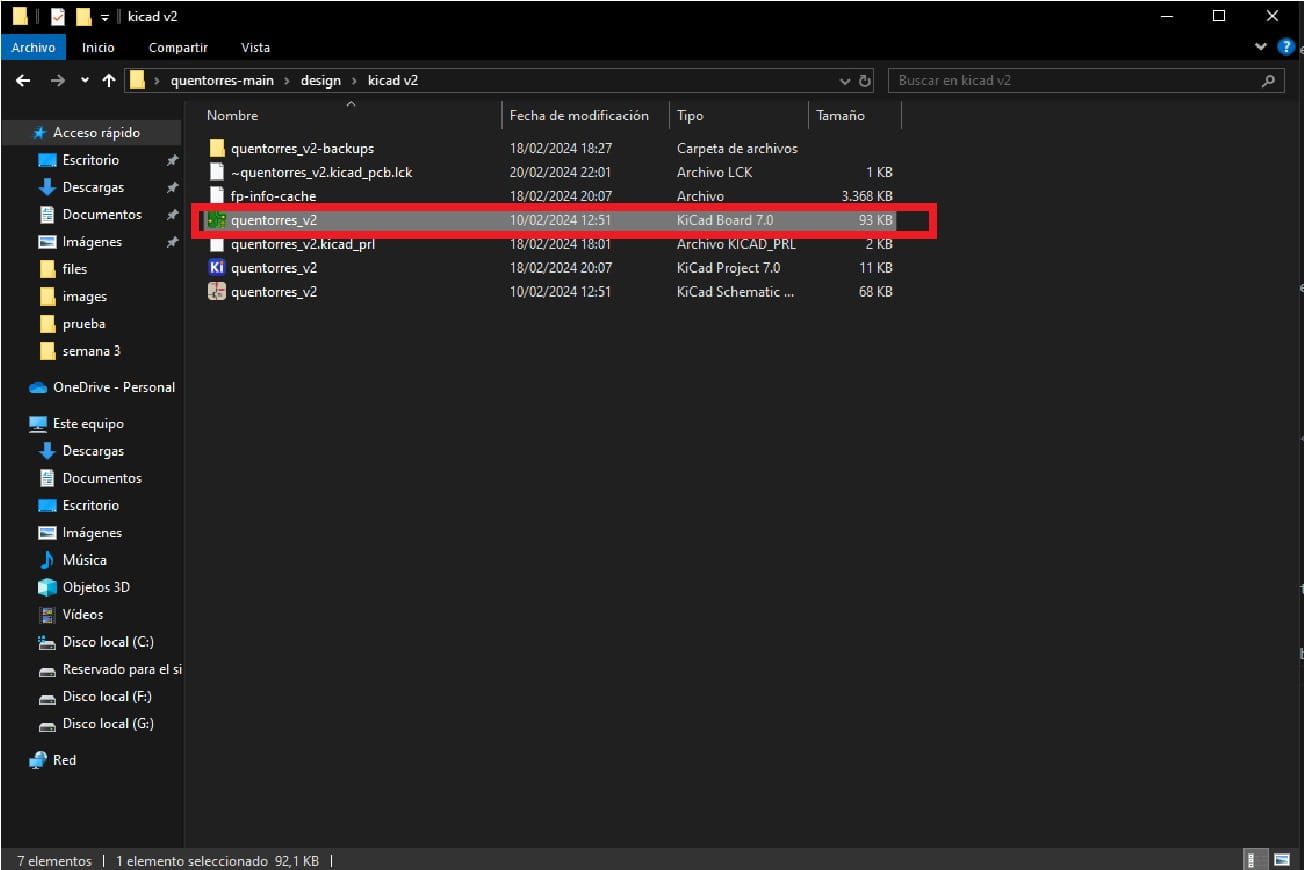Refresh the kicad v2 folder view
The width and height of the screenshot is (1304, 870).
click(866, 81)
